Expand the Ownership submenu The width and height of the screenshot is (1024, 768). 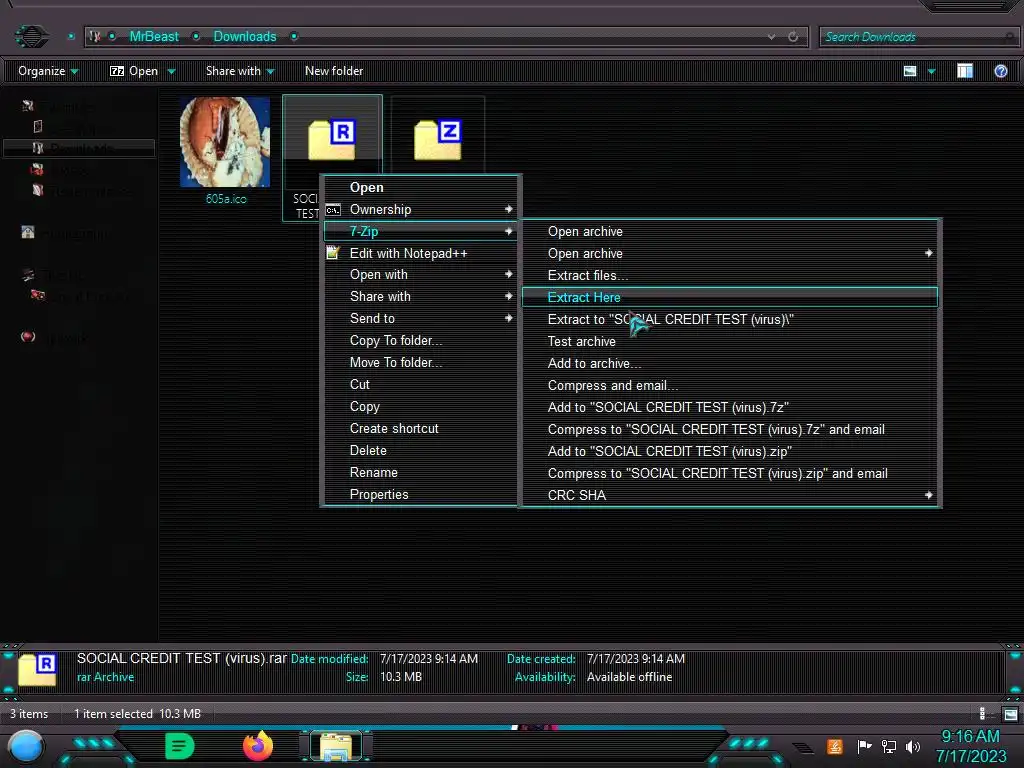[421, 210]
